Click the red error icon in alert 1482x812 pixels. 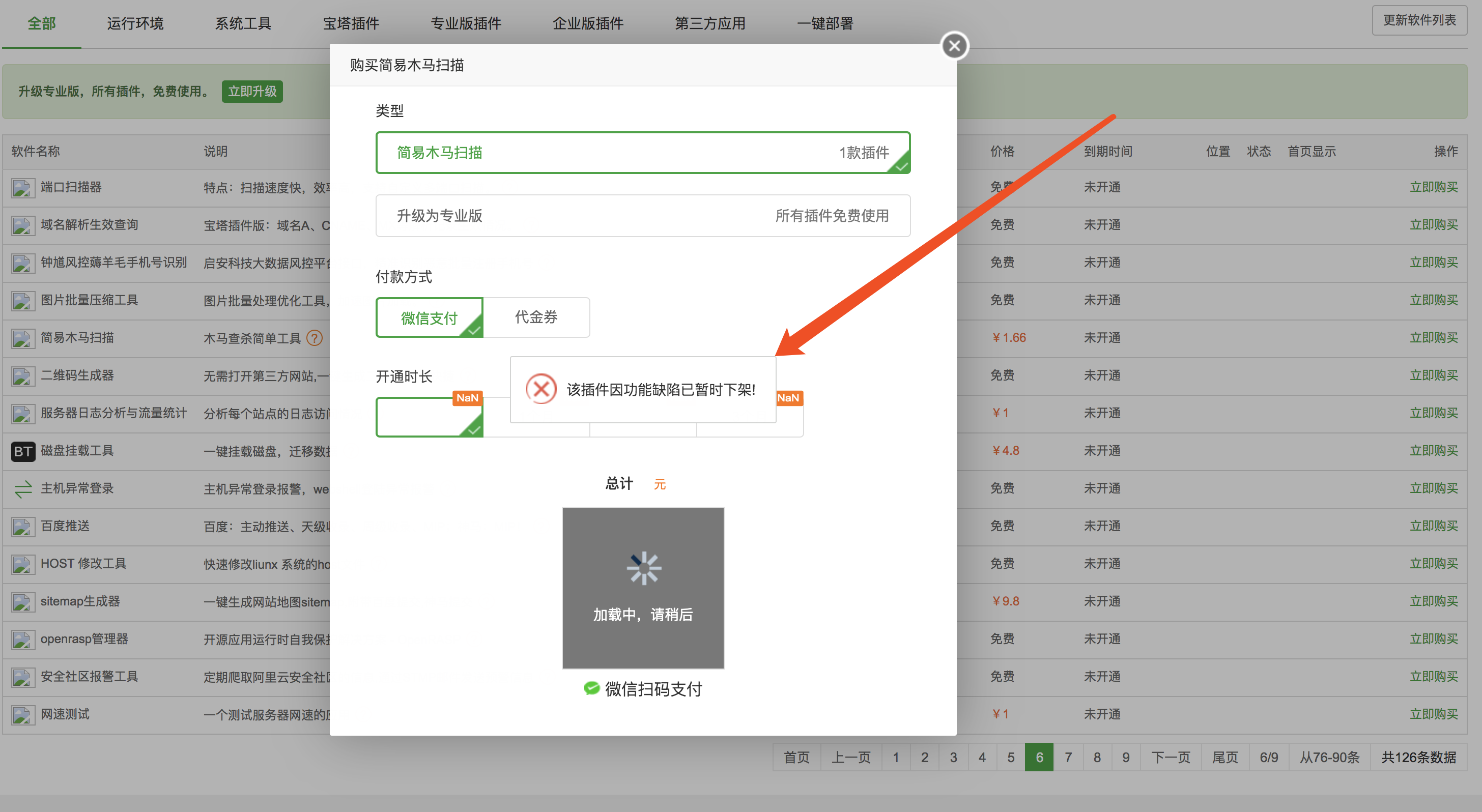coord(541,389)
